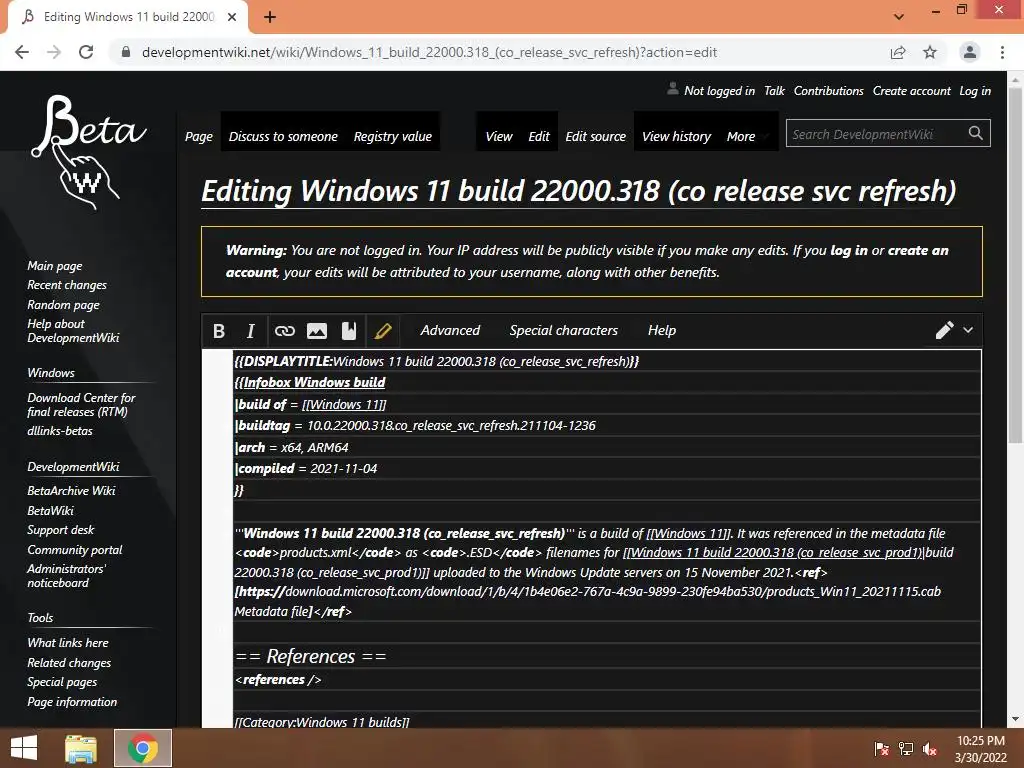1024x768 pixels.
Task: Click Create account at the top
Action: pyautogui.click(x=912, y=91)
